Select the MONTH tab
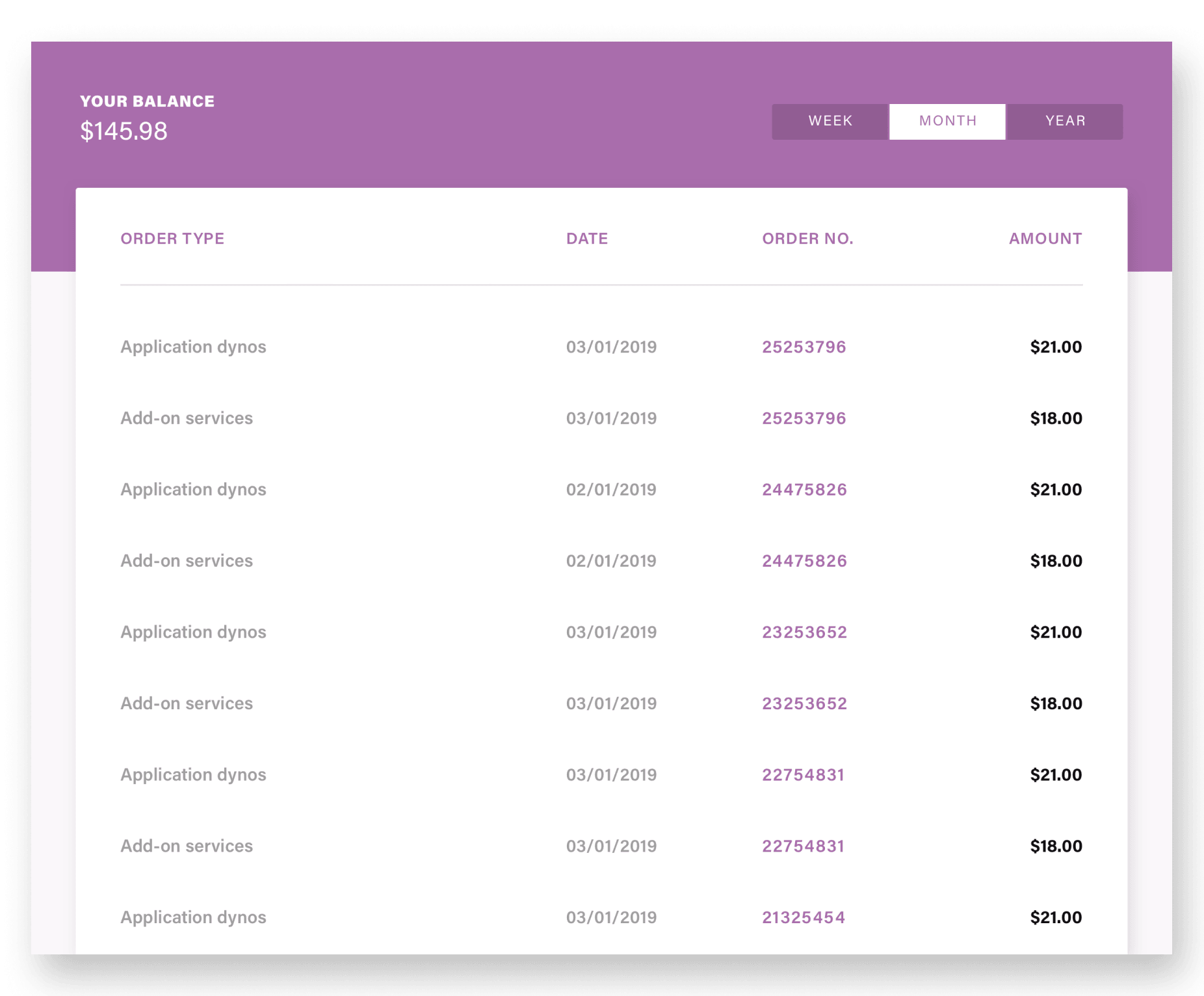The image size is (1204, 996). click(947, 121)
